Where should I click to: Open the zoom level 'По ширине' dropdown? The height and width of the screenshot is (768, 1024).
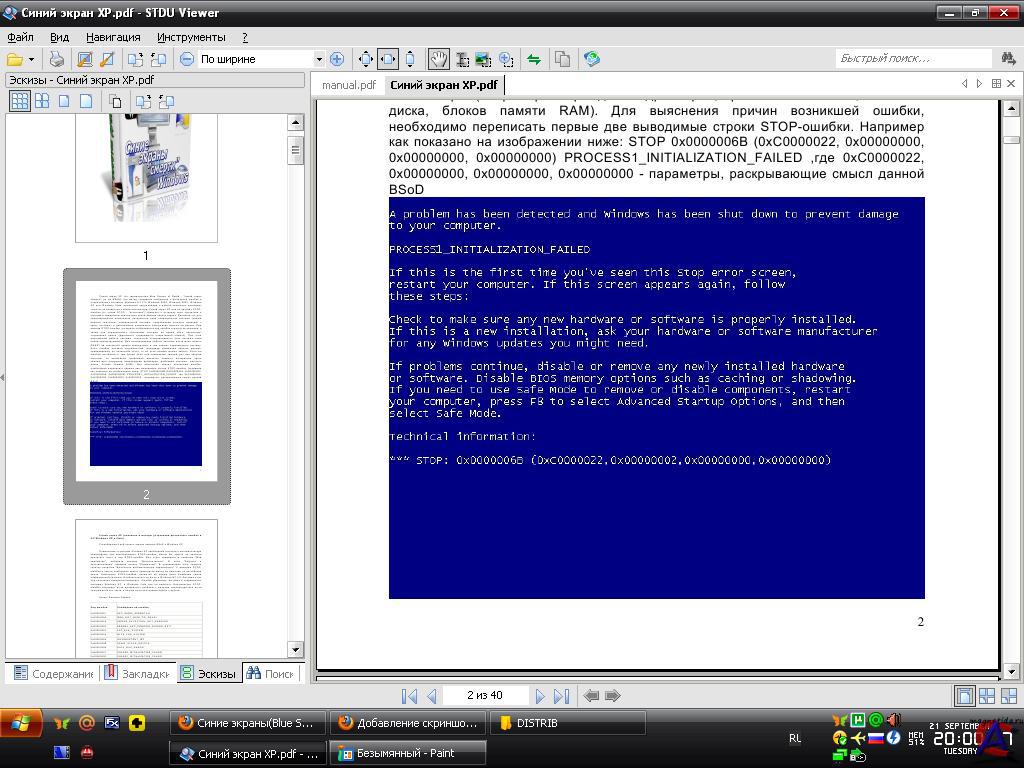click(319, 59)
